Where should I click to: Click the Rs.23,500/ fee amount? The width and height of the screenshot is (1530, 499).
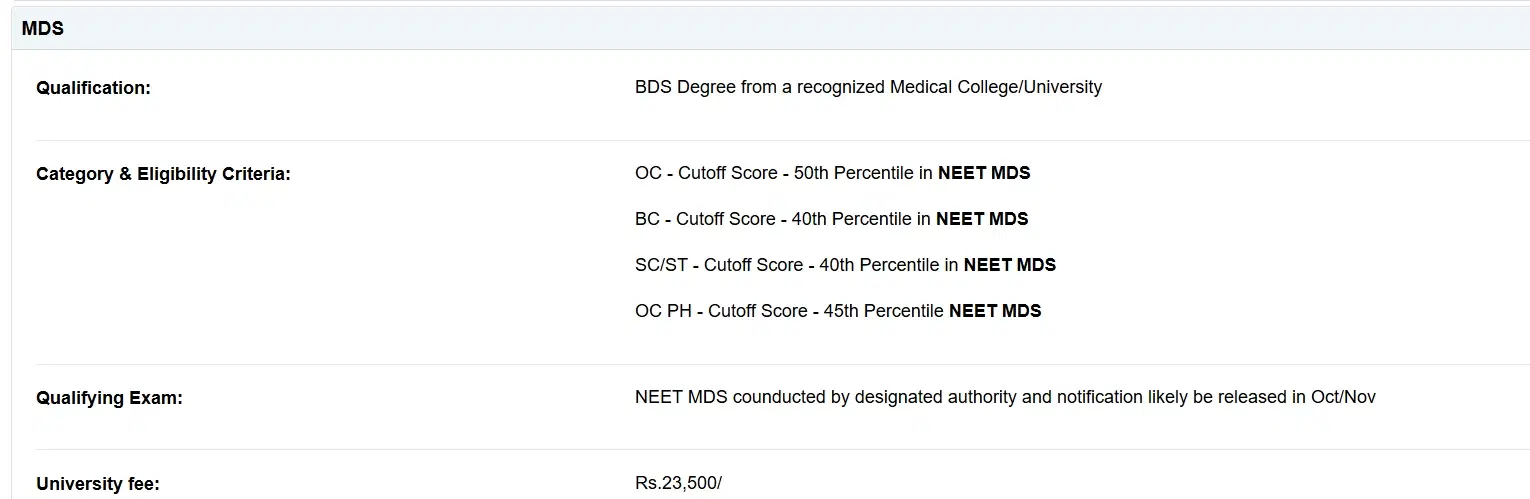click(x=677, y=483)
